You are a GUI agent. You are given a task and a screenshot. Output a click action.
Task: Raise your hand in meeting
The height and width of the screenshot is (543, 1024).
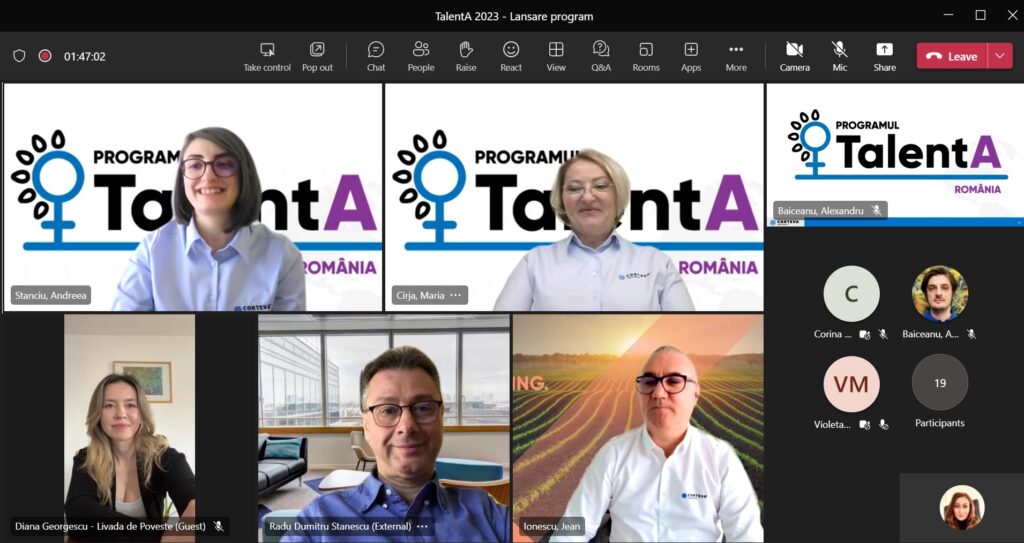point(466,57)
